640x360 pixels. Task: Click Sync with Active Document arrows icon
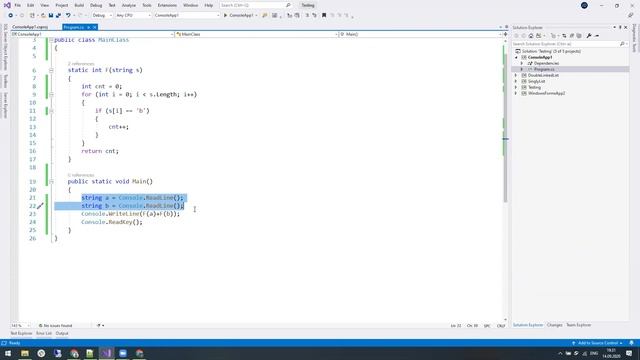tap(564, 36)
